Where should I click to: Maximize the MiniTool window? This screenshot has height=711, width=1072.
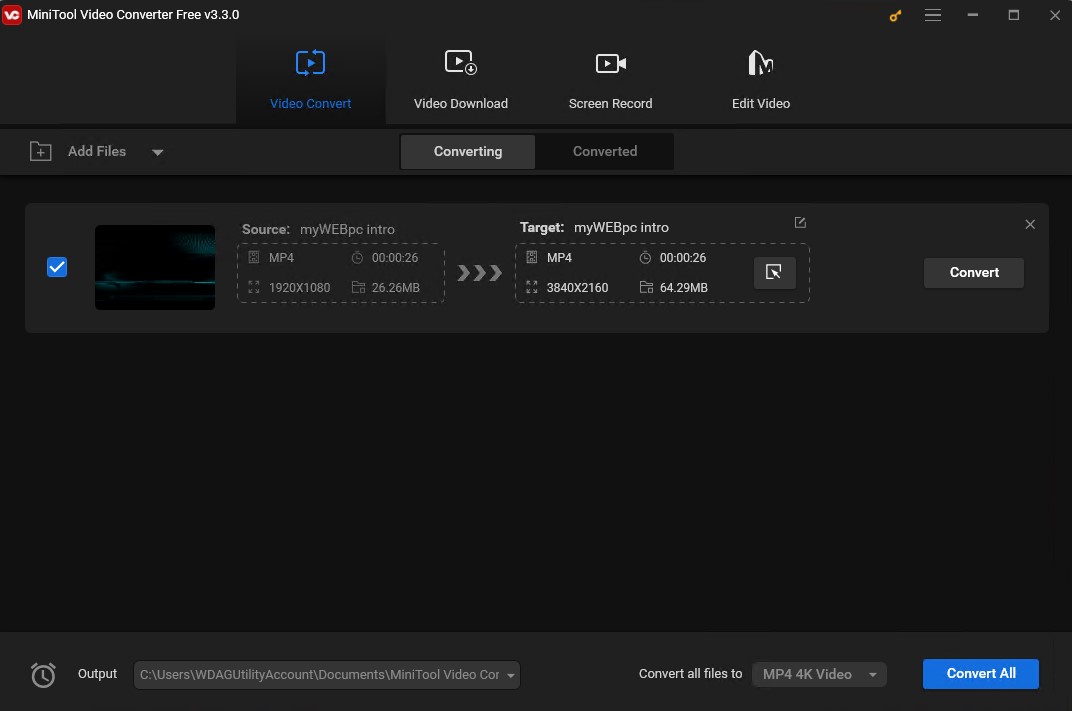(x=1013, y=15)
